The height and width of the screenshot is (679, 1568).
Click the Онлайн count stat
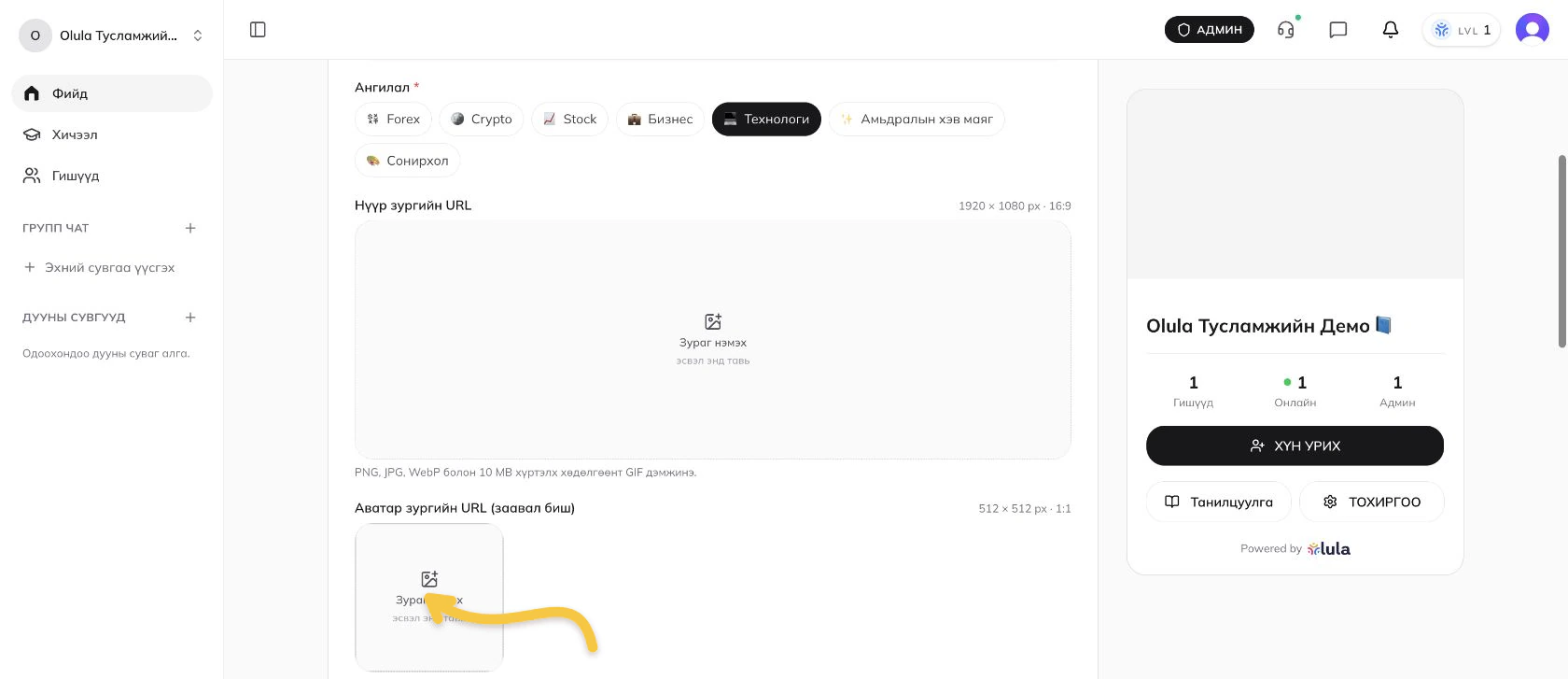(x=1295, y=391)
